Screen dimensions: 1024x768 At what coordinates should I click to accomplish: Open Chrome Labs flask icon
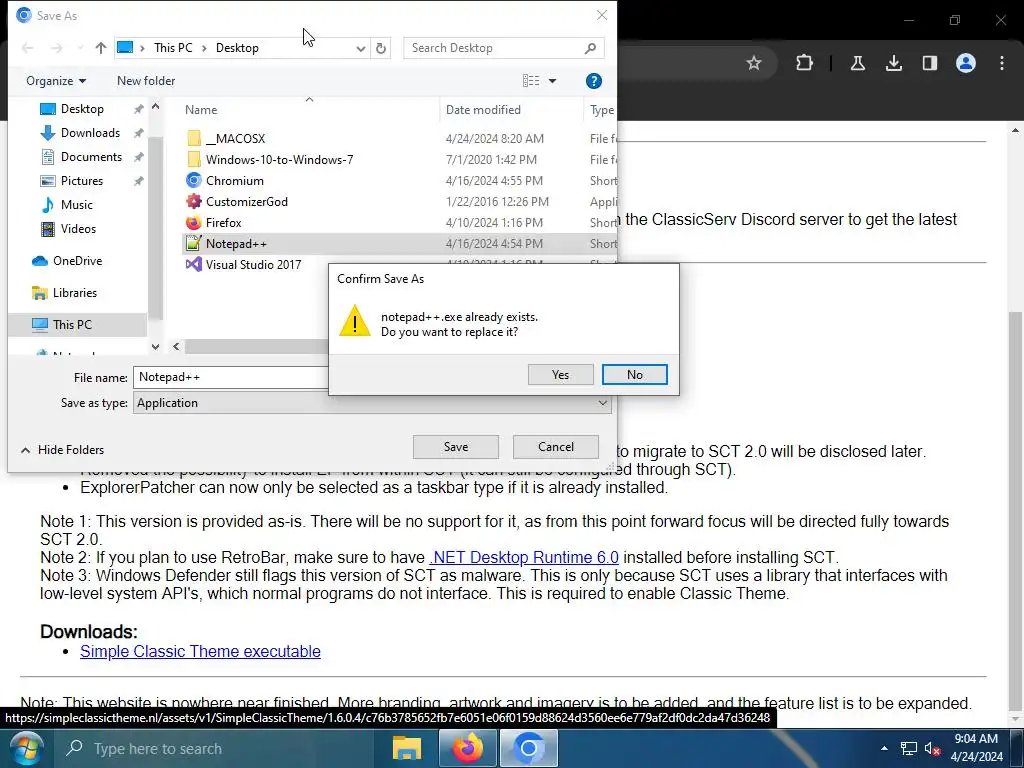pyautogui.click(x=857, y=63)
